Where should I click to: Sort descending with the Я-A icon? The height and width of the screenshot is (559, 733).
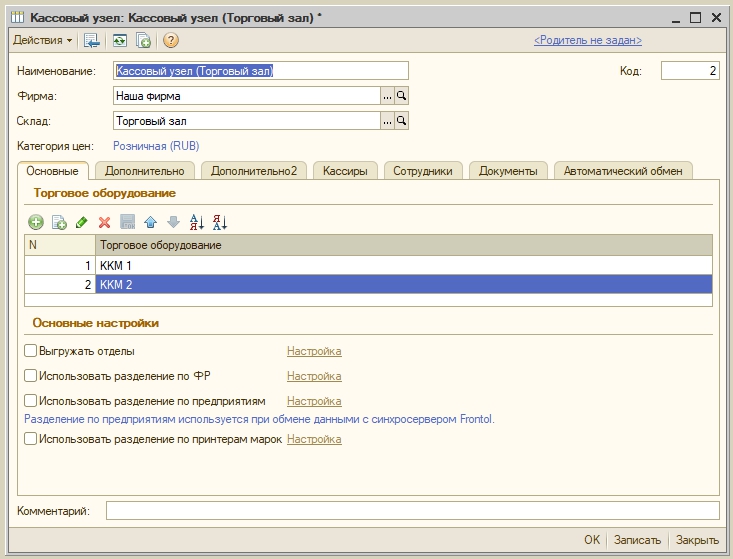[220, 222]
